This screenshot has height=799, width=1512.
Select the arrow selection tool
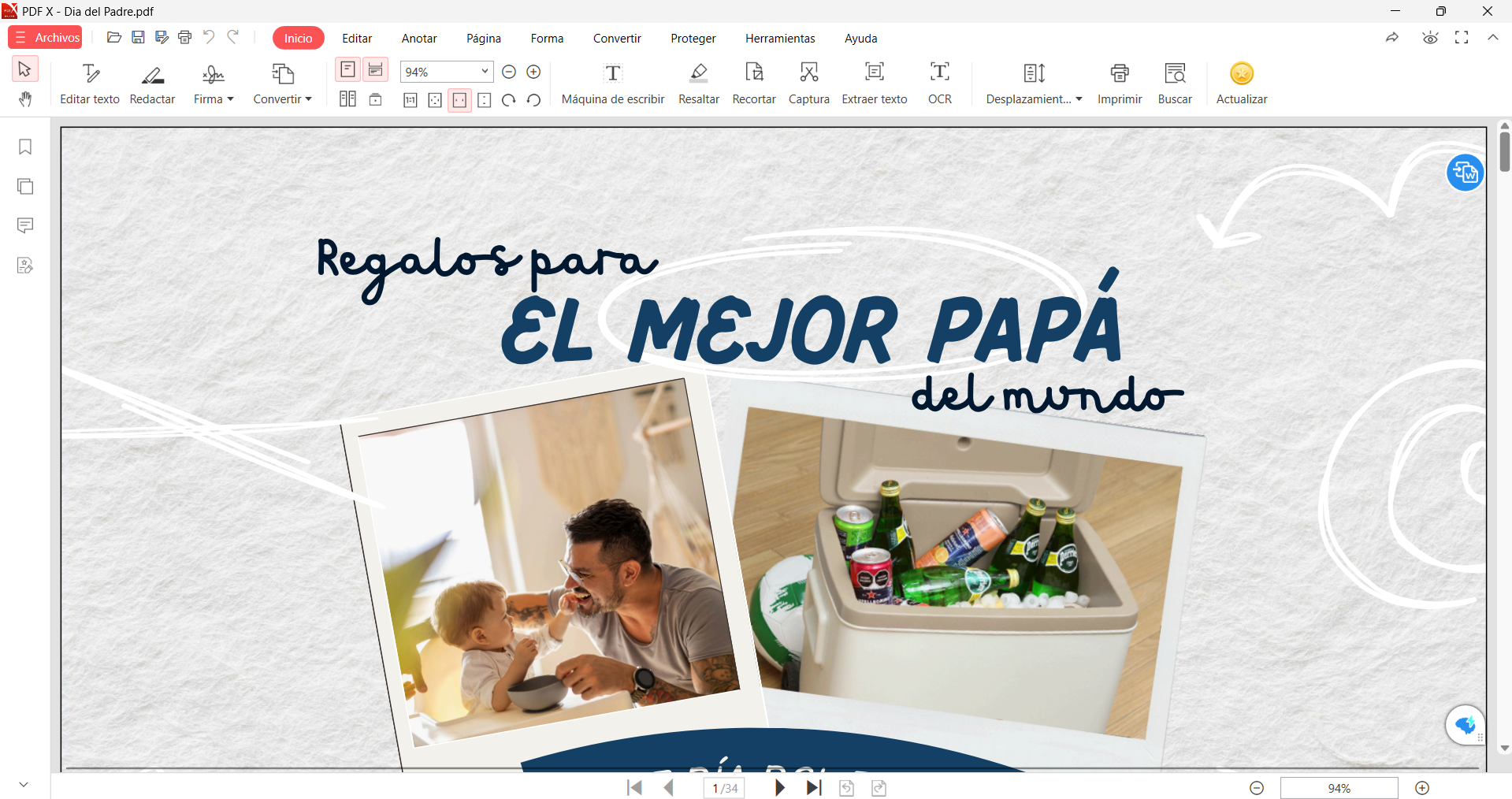click(x=25, y=69)
